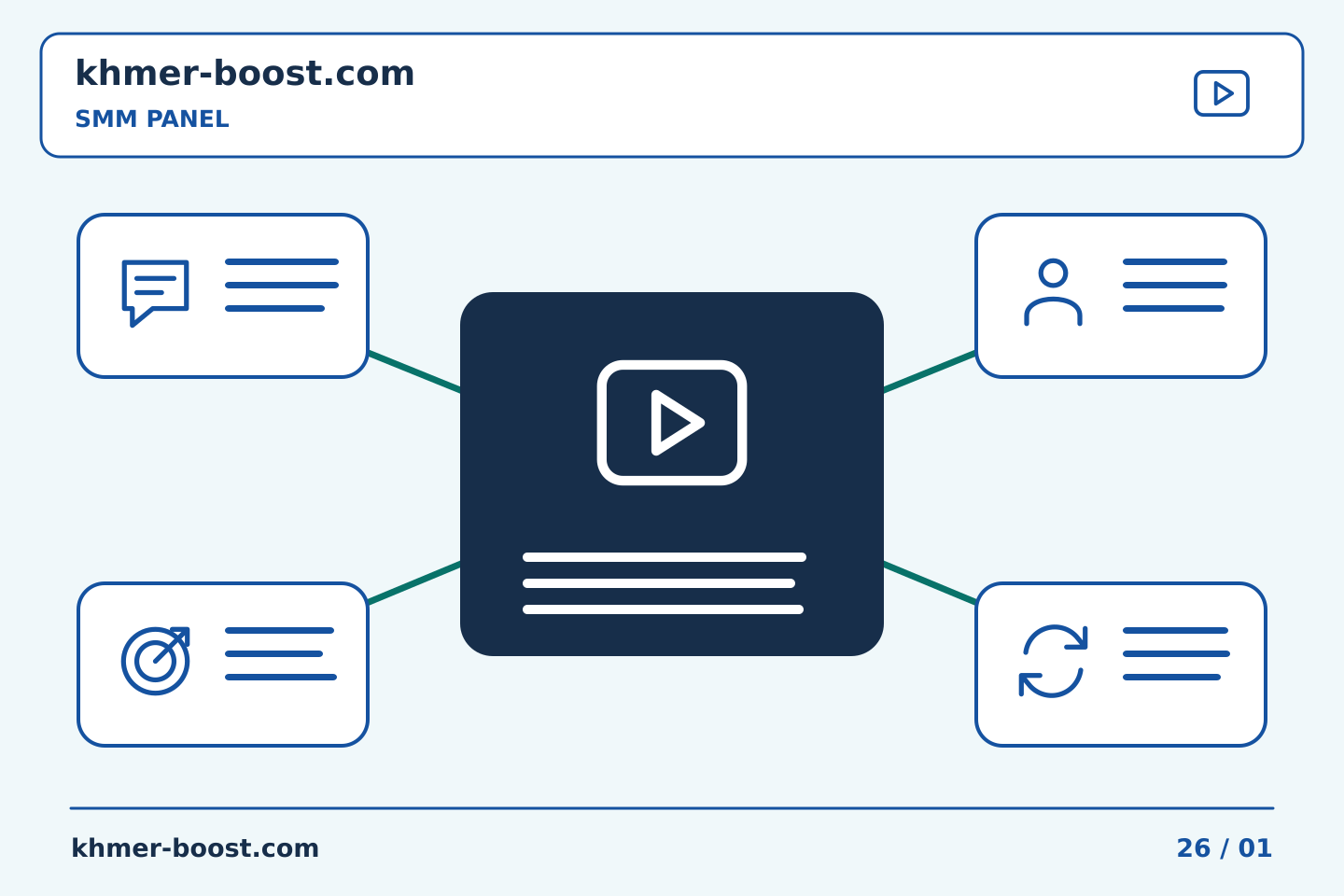
Task: Click the large central video play icon
Action: (672, 423)
